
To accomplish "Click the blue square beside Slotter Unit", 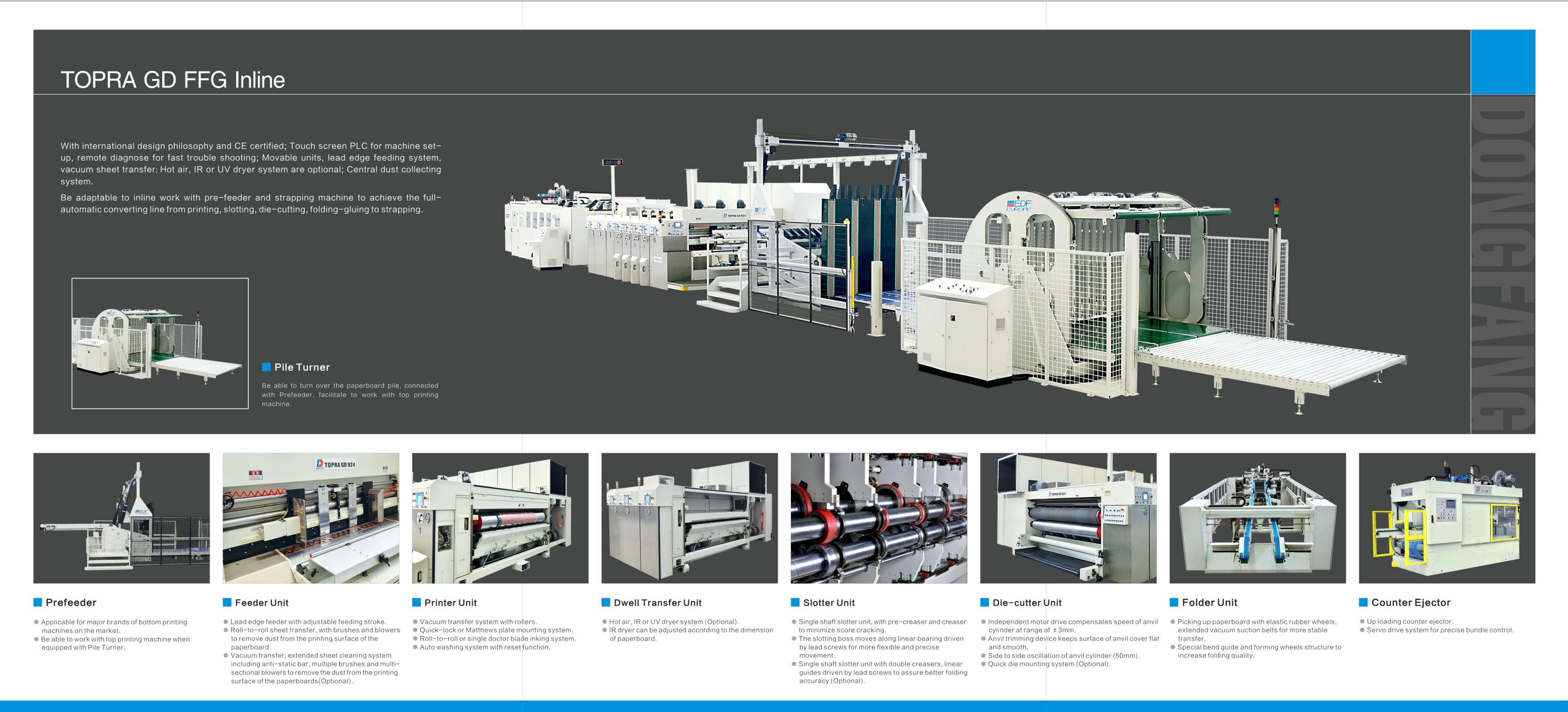I will (795, 602).
